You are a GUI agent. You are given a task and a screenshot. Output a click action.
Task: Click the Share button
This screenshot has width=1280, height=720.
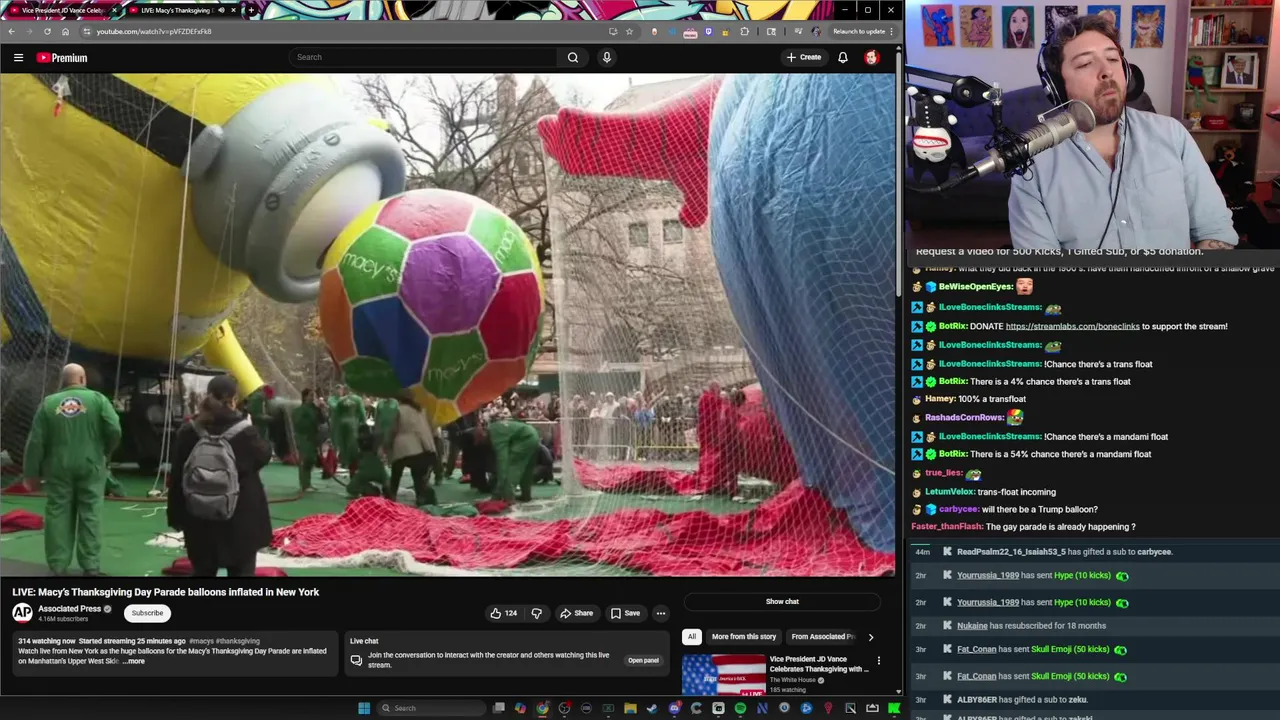[x=577, y=613]
